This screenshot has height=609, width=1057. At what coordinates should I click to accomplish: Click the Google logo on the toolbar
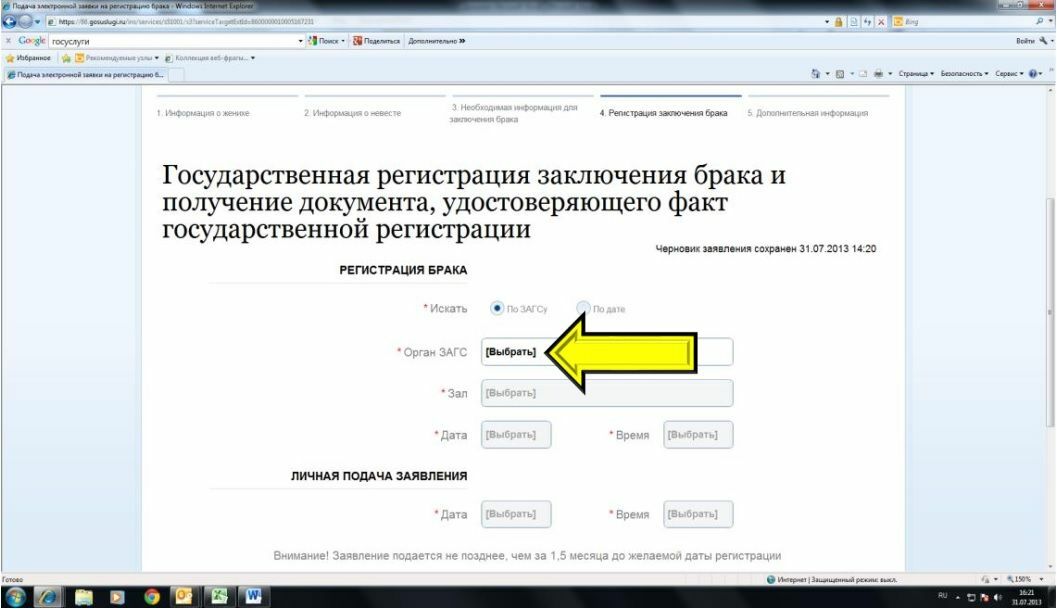(x=32, y=40)
